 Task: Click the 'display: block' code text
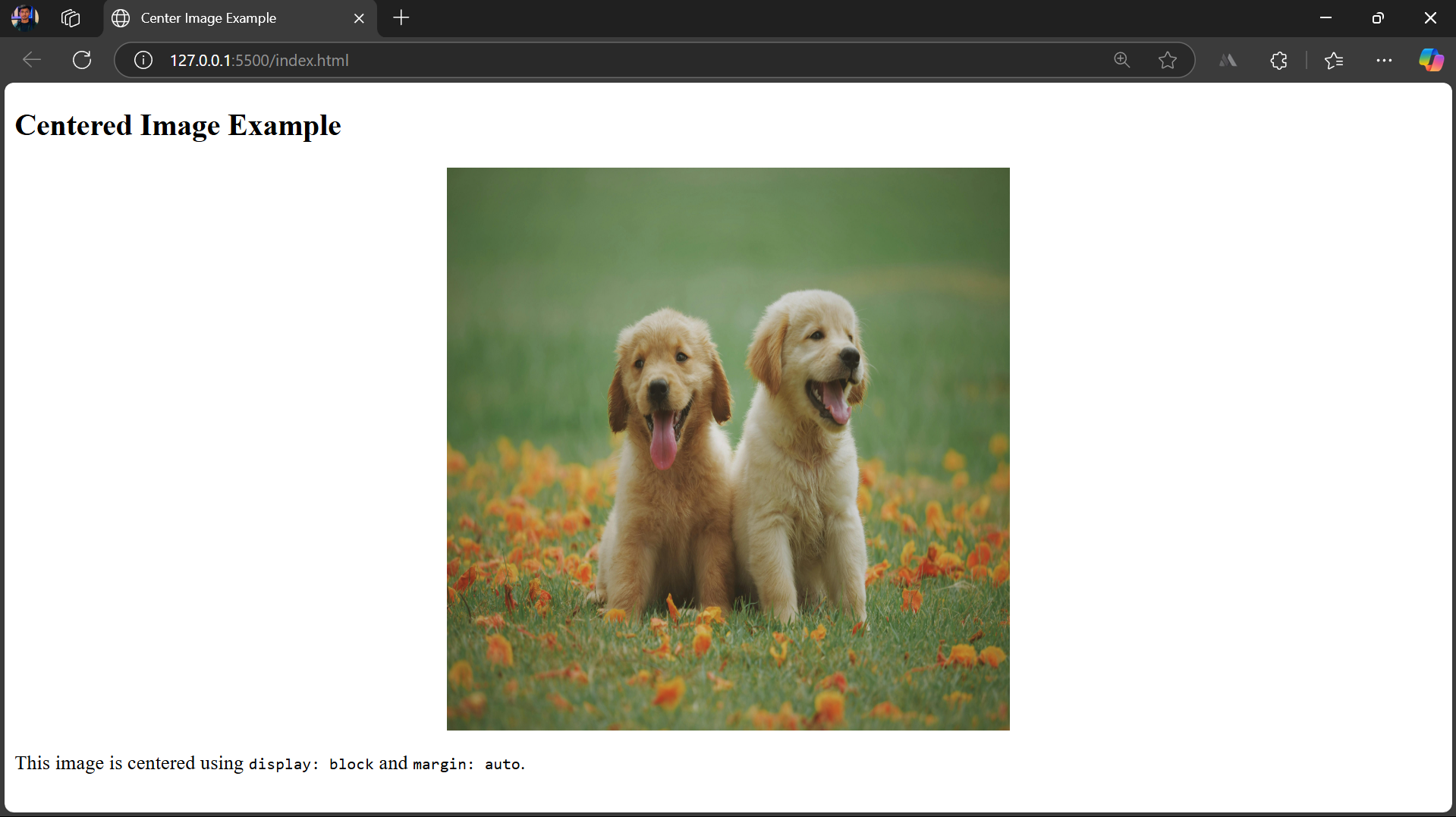click(311, 764)
